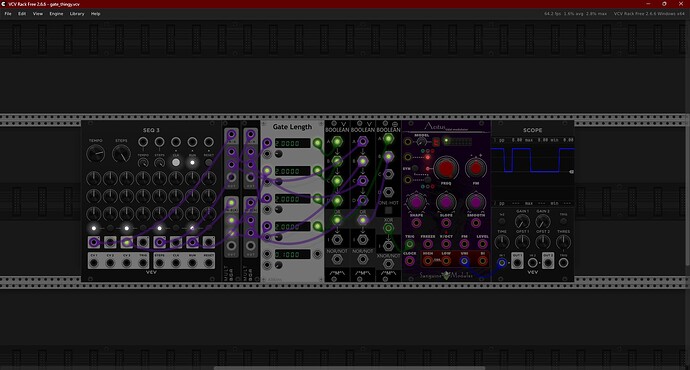Click the small knob below first Gate Length display
690x370 pixels.
279,154
